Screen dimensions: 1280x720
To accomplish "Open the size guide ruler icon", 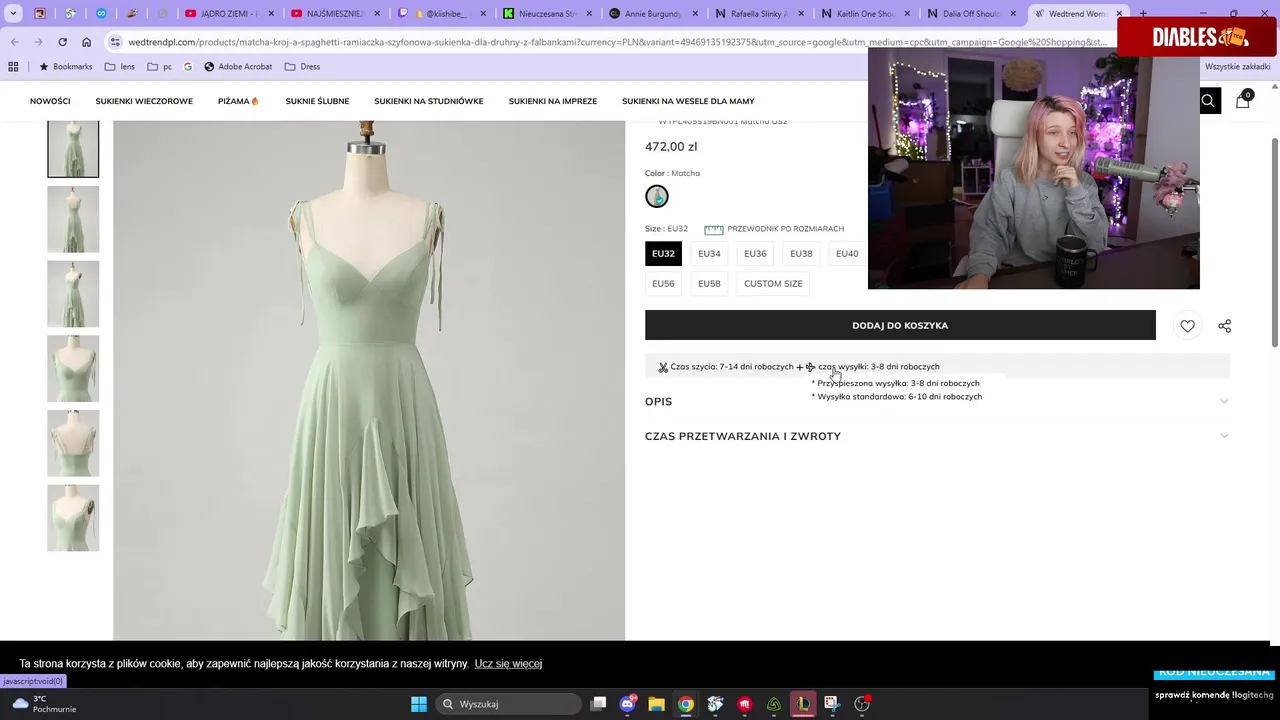I will coord(713,229).
